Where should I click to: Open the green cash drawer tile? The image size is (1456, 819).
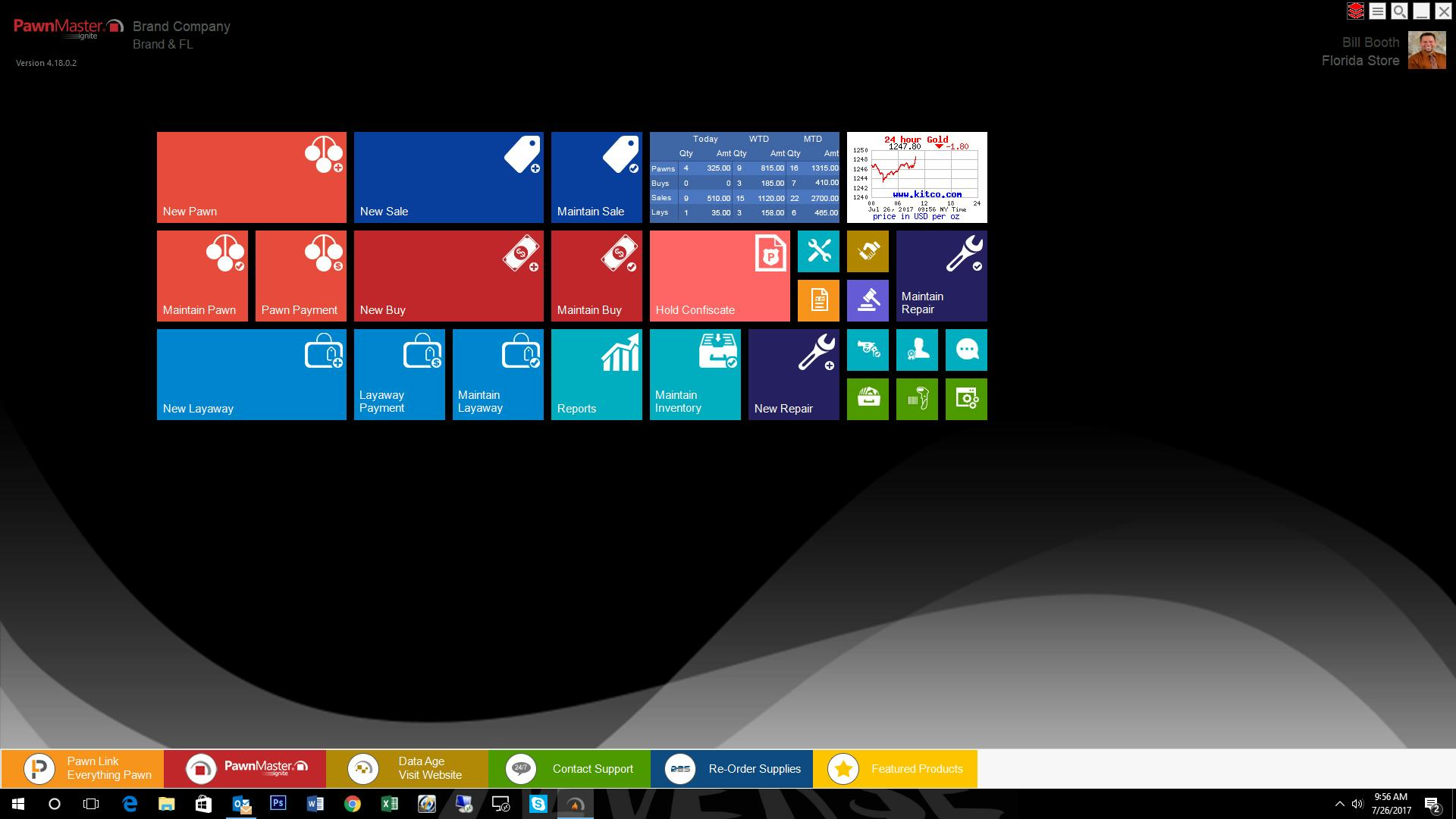(x=868, y=399)
